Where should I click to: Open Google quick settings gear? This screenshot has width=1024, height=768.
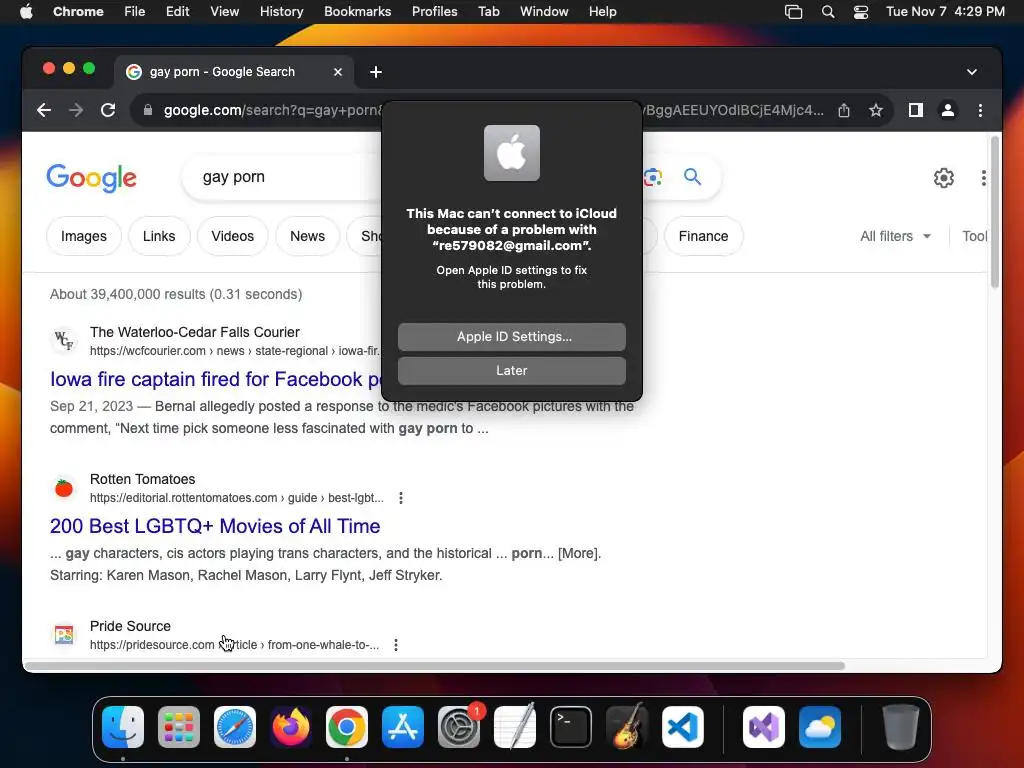pyautogui.click(x=944, y=178)
